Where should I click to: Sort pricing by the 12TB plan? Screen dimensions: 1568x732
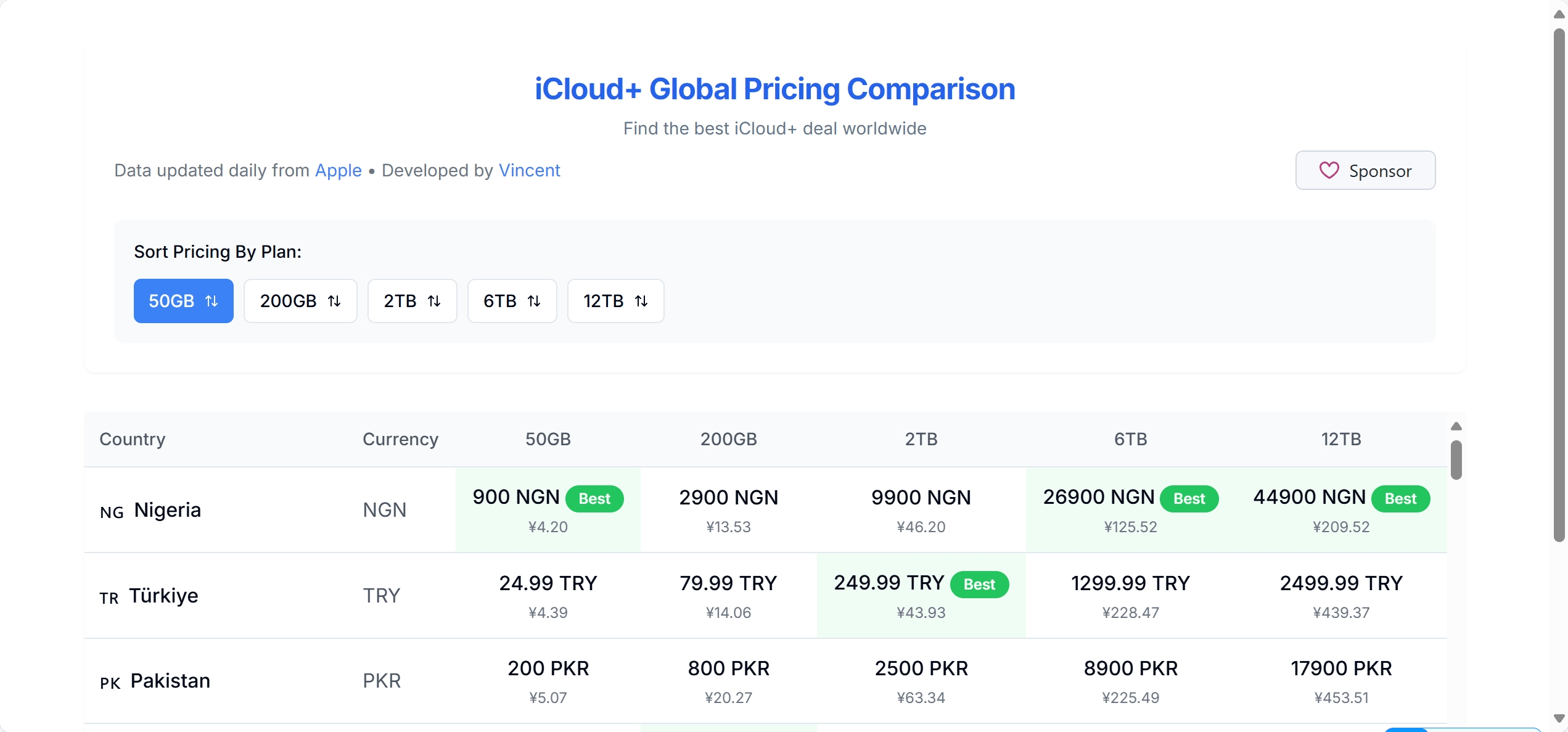coord(615,301)
